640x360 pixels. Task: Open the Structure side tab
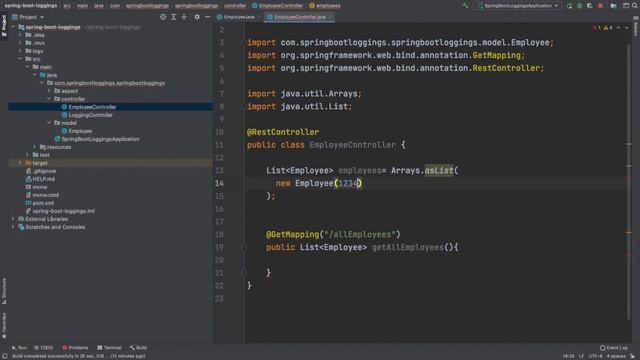4,291
